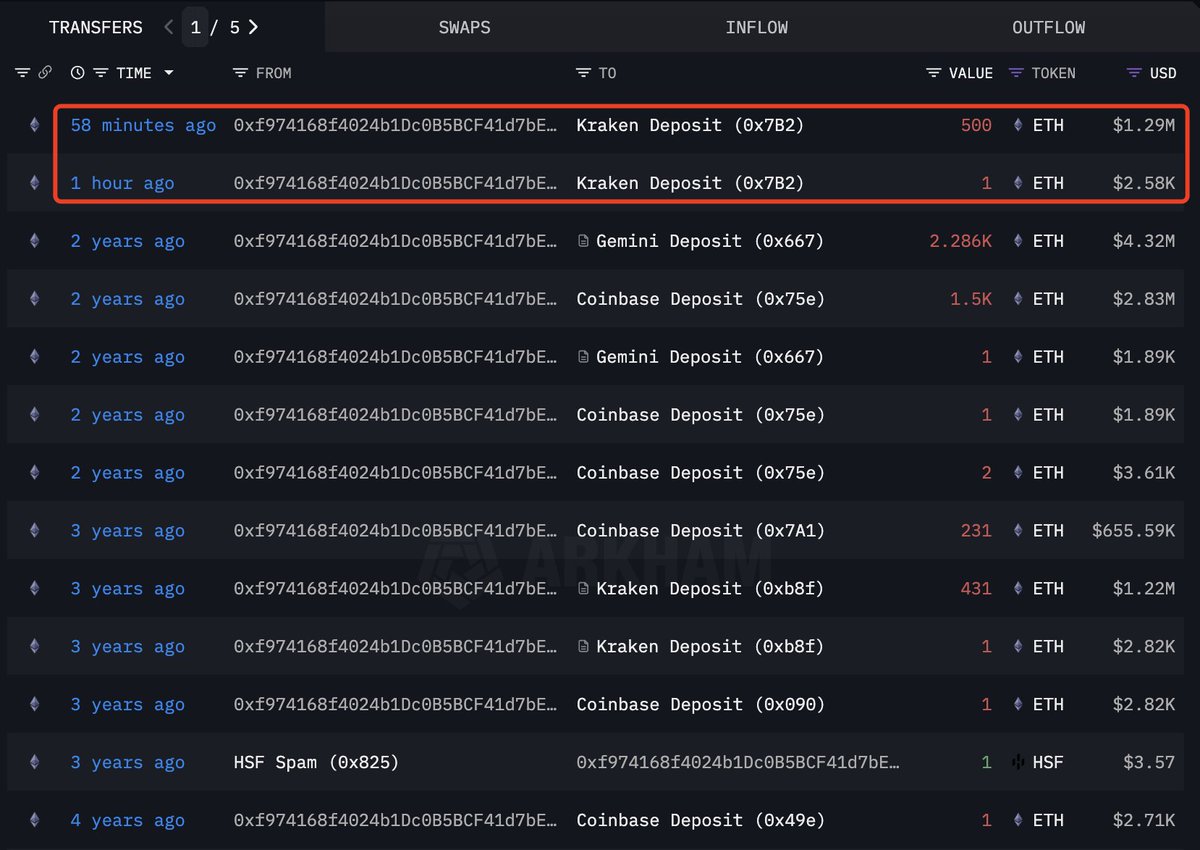Image resolution: width=1200 pixels, height=850 pixels.
Task: Open Kraken Deposit (0x7B2) in the 500 ETH row
Action: (690, 125)
